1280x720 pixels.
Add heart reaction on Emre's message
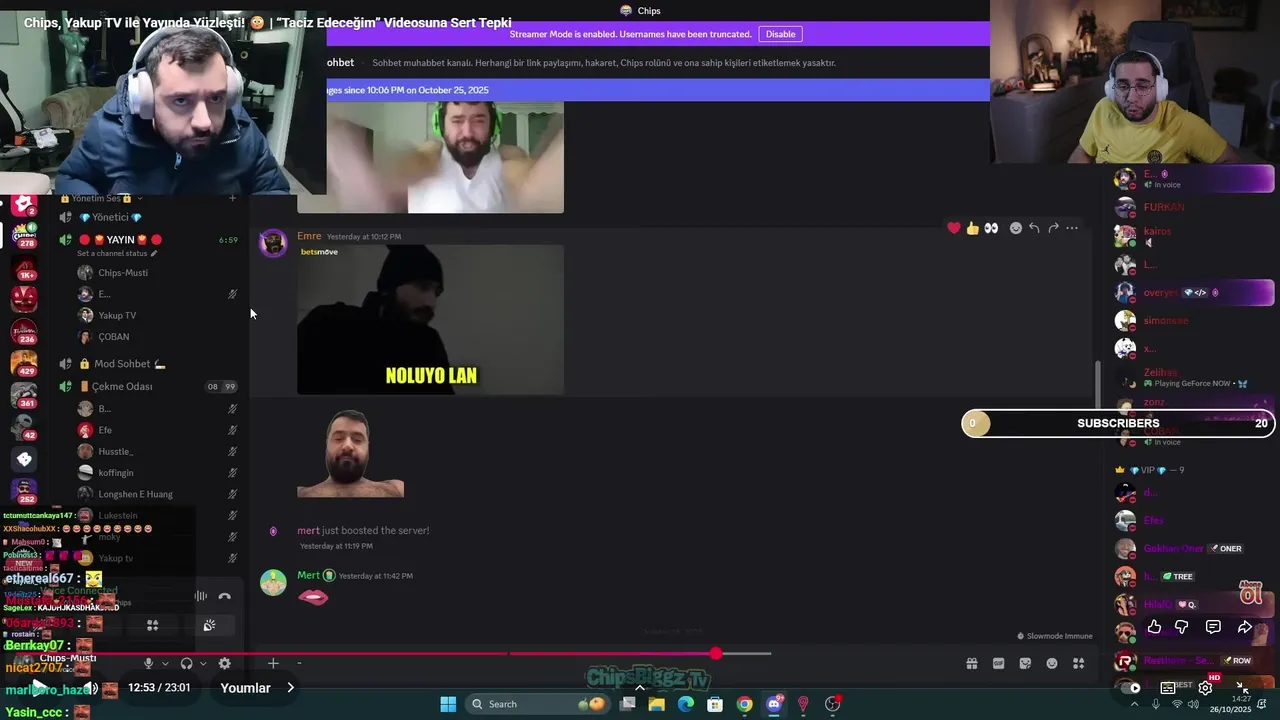pyautogui.click(x=954, y=228)
